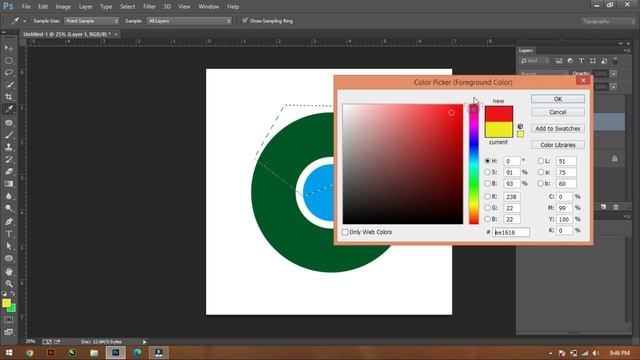
Task: Open the layer Fill dropdown arrow
Action: click(x=613, y=87)
